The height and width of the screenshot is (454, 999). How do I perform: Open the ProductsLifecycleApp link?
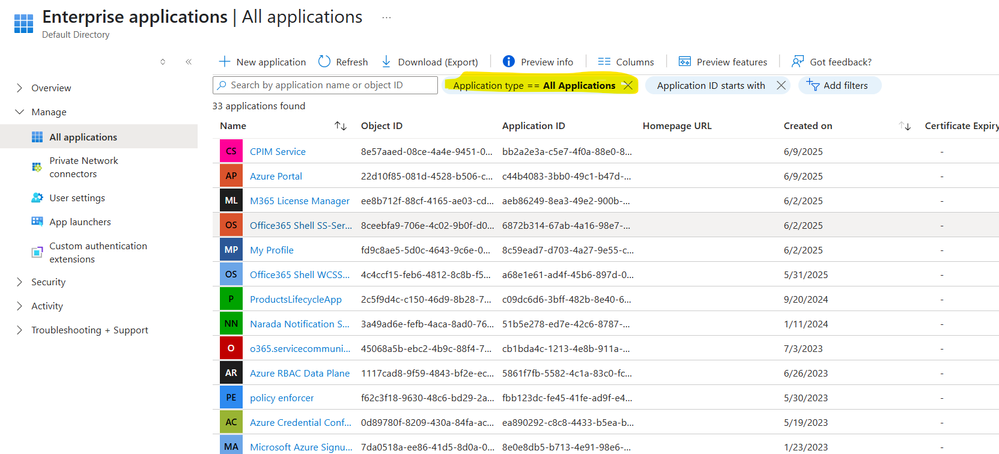coord(296,299)
